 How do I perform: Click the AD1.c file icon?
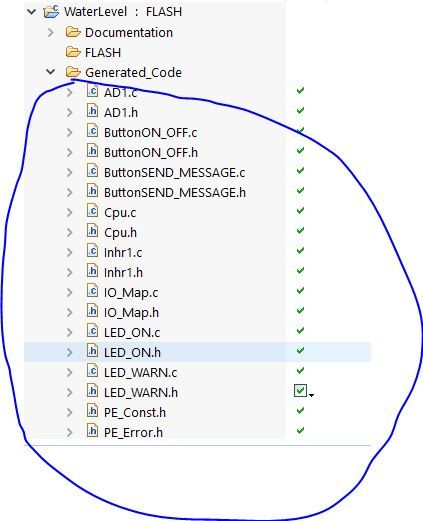coord(92,91)
